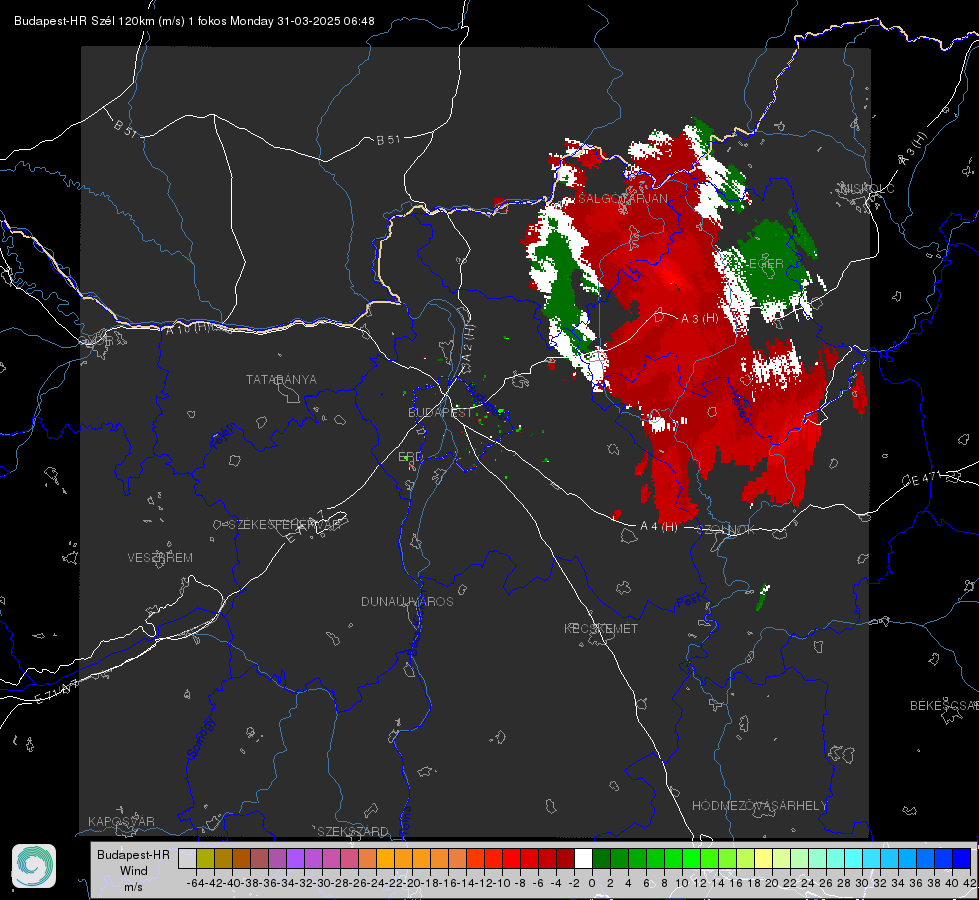Select the white zero-velocity legend swatch
This screenshot has width=979, height=900.
583,859
